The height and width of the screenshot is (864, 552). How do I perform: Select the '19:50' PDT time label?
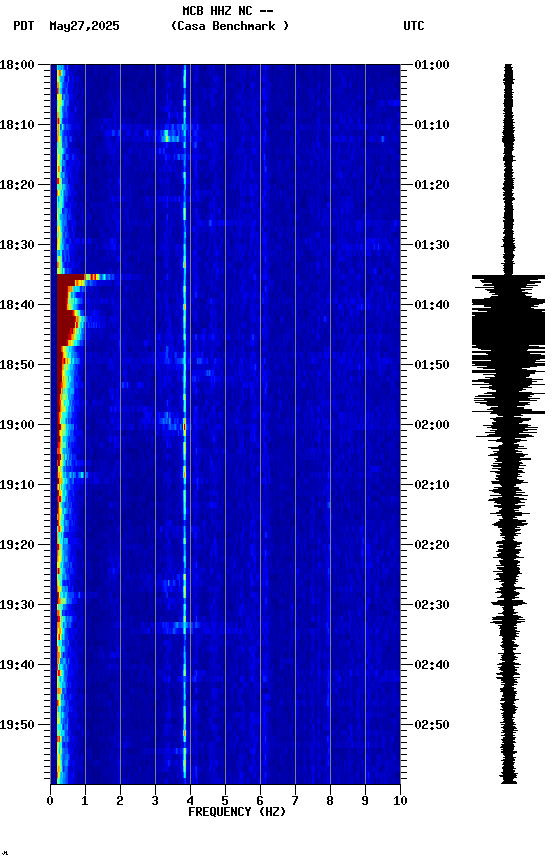17,726
